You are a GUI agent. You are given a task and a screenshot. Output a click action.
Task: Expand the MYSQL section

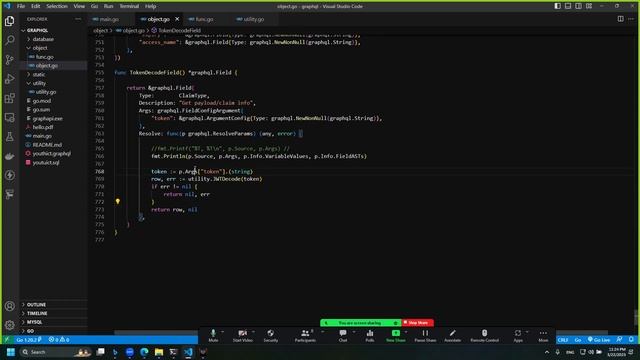pos(34,322)
